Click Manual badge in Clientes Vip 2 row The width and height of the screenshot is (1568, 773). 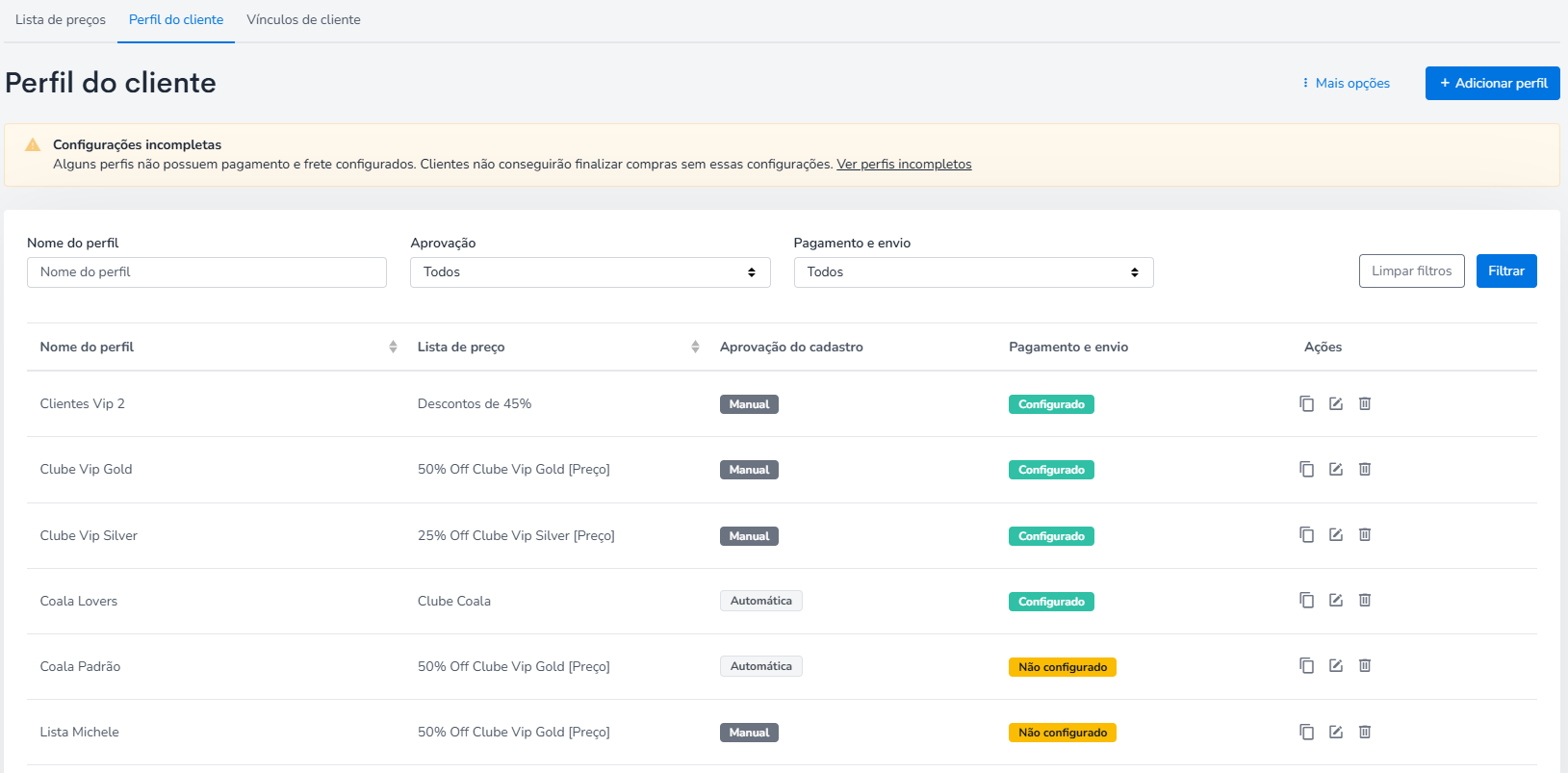click(x=749, y=404)
